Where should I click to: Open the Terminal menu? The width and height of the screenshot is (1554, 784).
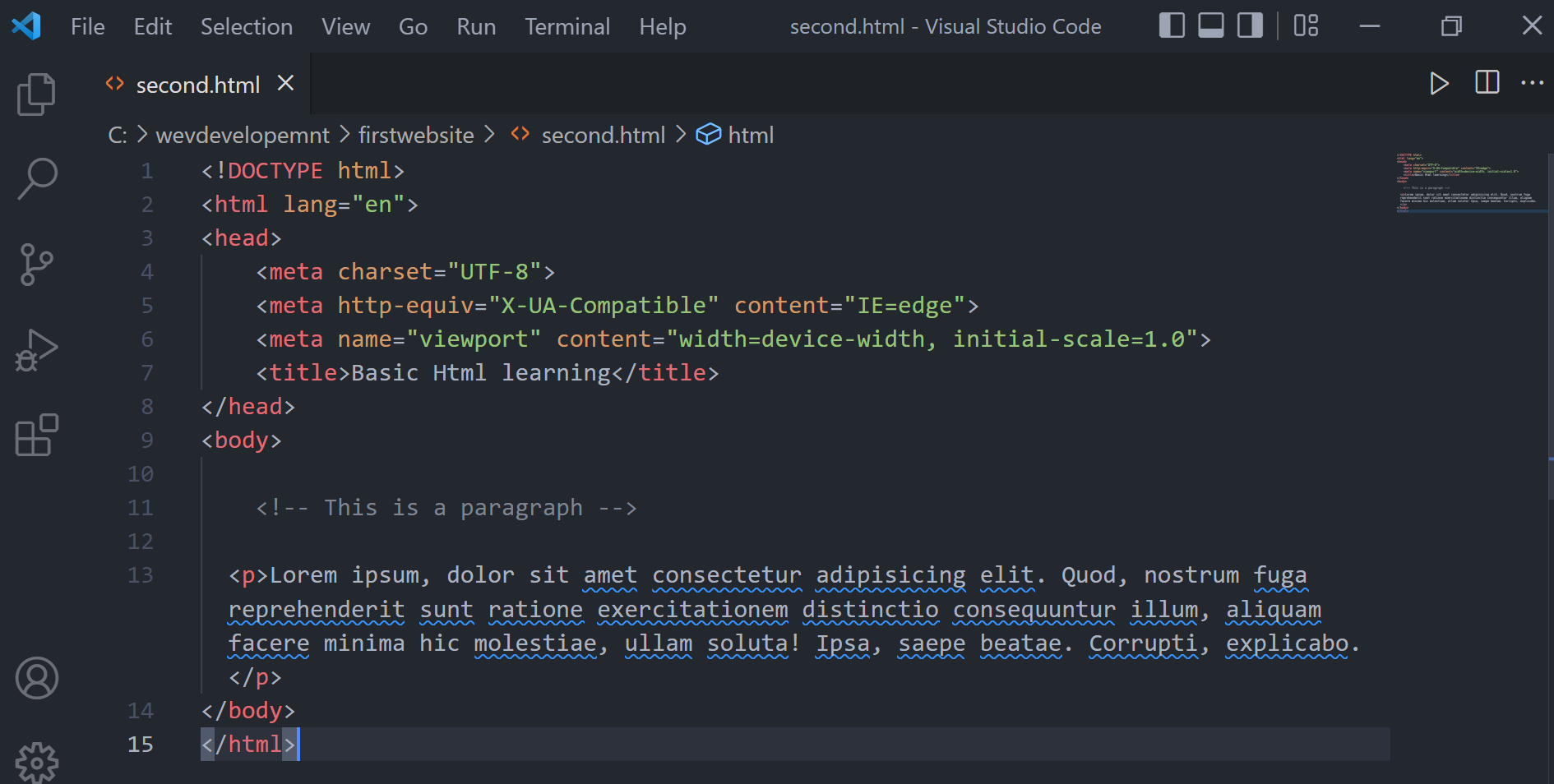(x=567, y=27)
